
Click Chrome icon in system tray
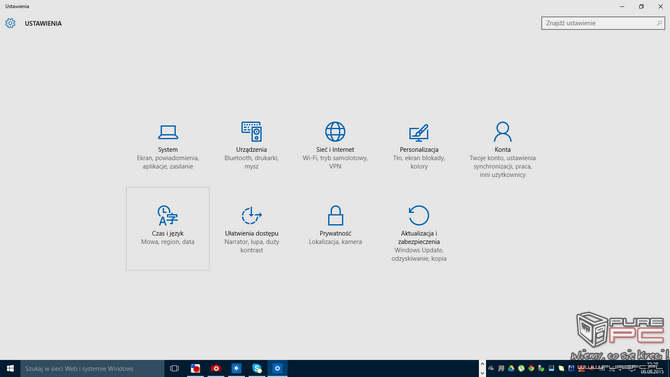(531, 368)
